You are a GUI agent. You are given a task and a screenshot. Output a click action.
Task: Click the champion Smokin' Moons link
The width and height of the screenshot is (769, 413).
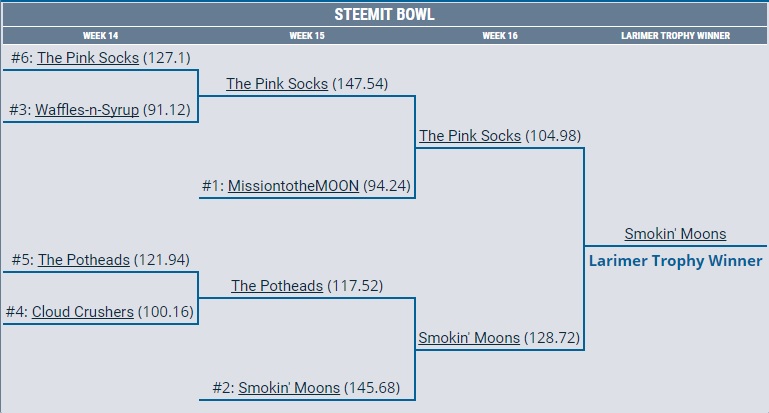(x=675, y=234)
